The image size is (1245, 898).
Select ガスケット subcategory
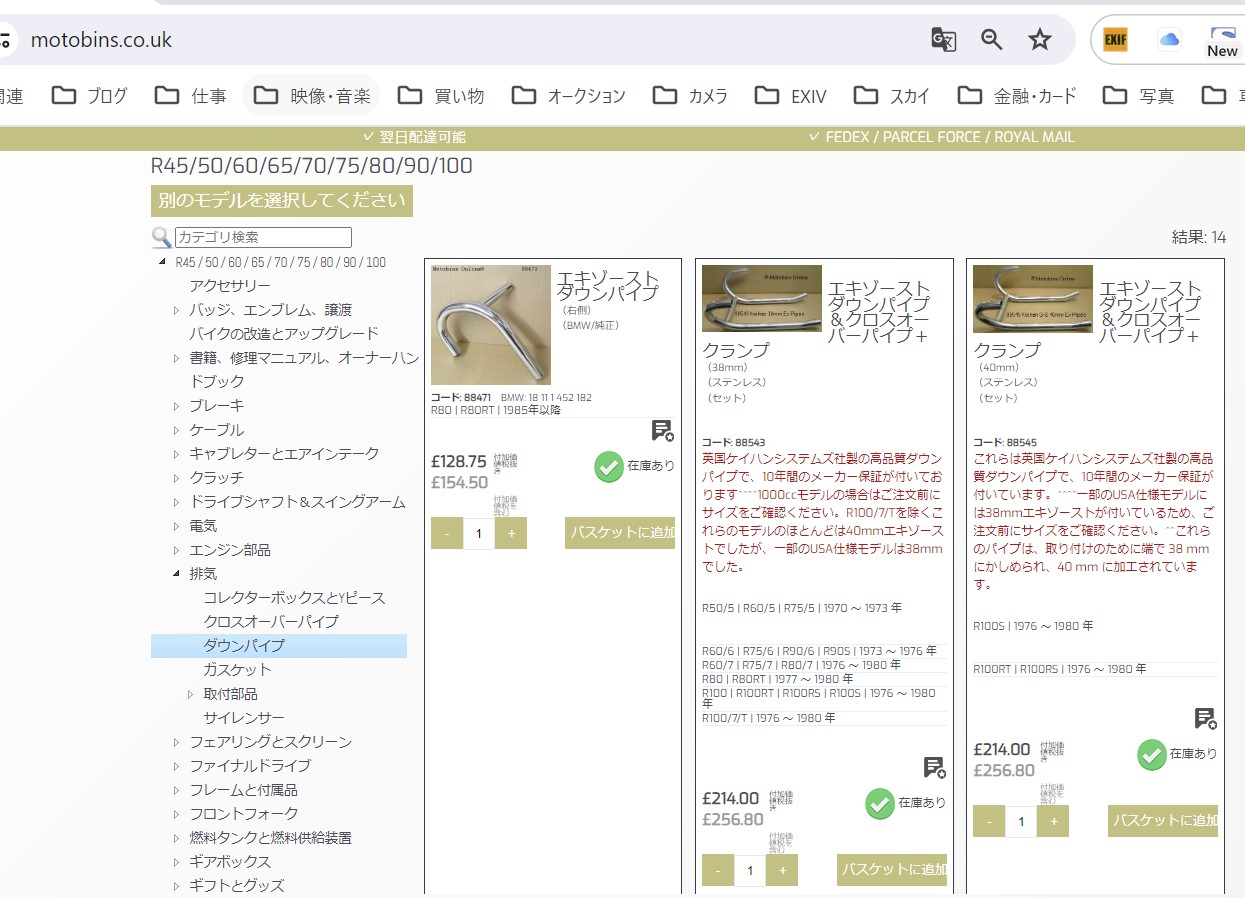click(x=237, y=670)
